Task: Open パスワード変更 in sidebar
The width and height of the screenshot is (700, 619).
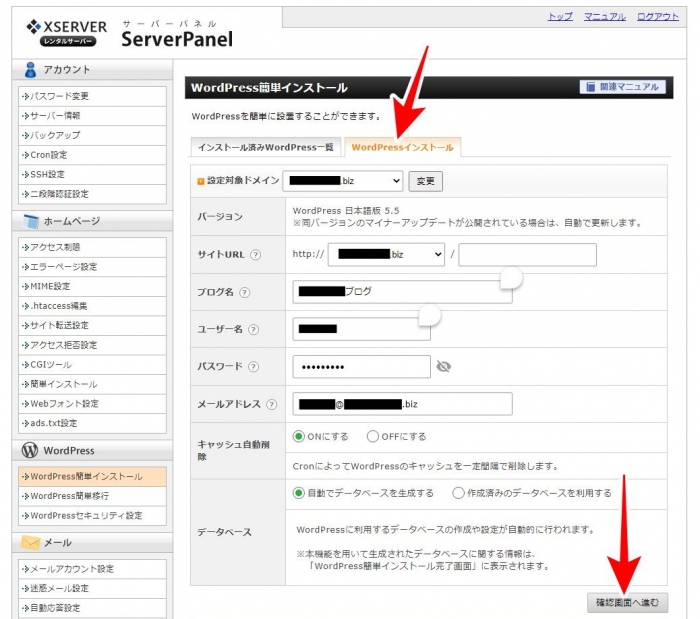Action: pos(92,96)
